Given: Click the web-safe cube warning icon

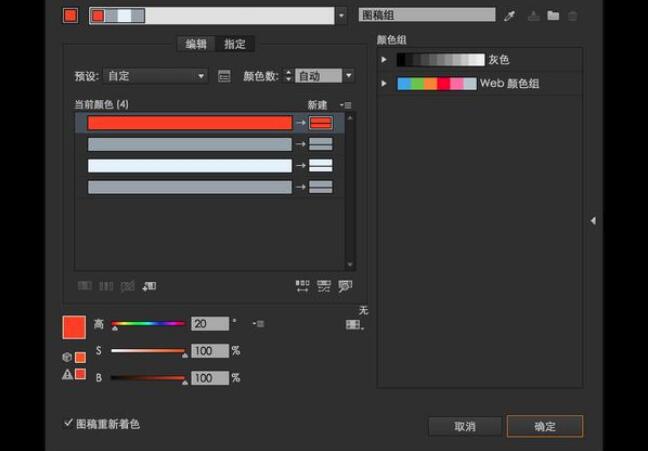Looking at the screenshot, I should [67, 357].
